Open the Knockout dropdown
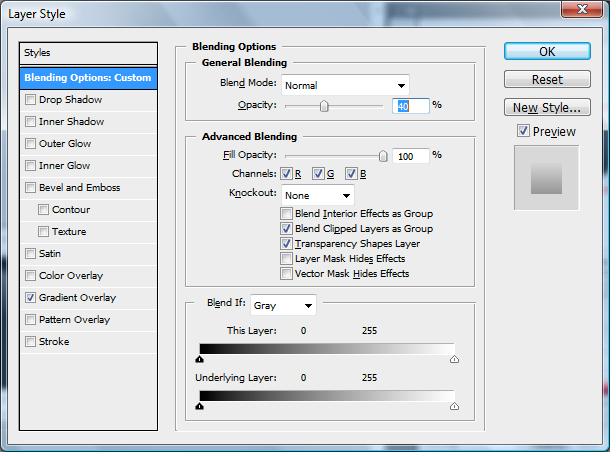 pos(317,195)
